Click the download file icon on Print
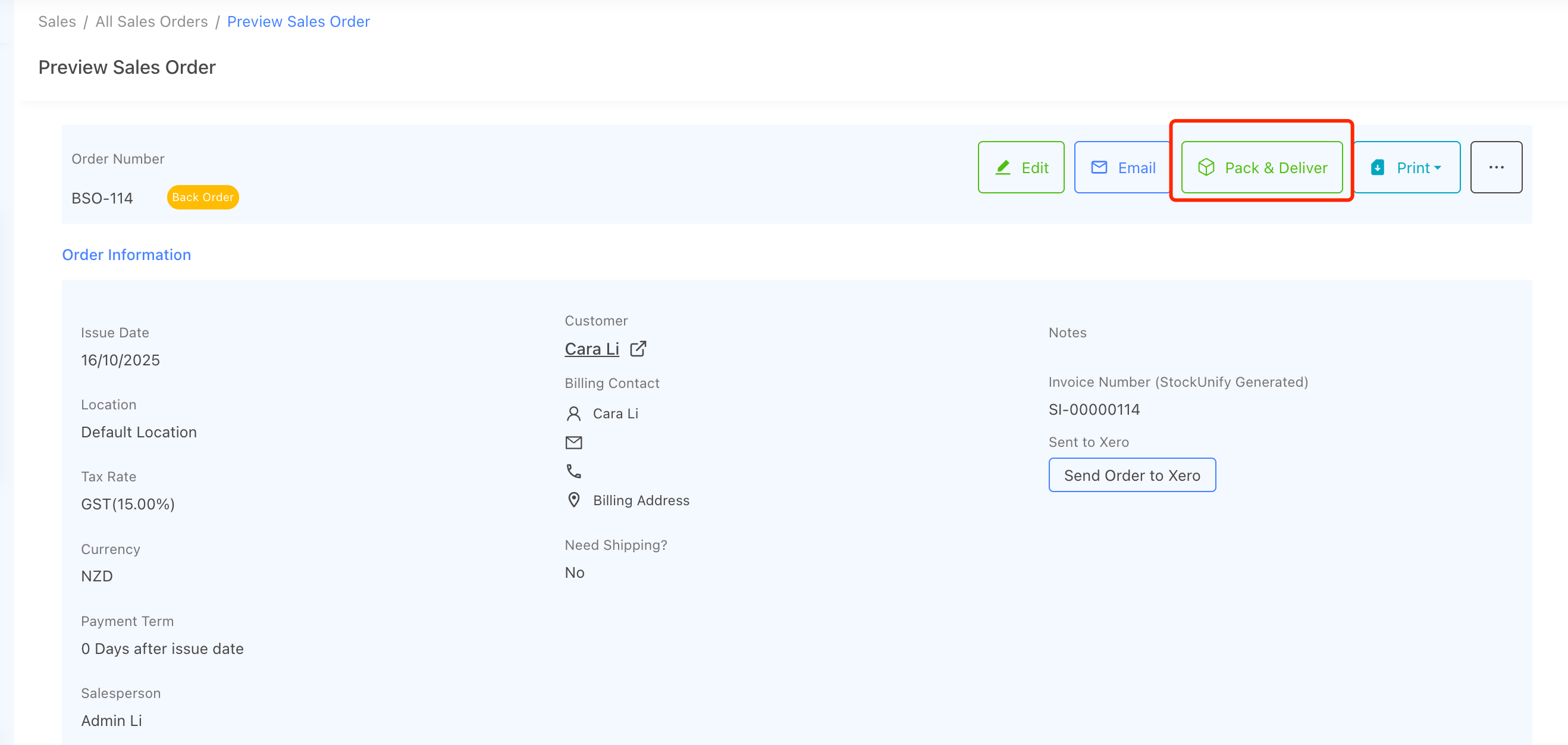Image resolution: width=1568 pixels, height=745 pixels. click(x=1378, y=167)
